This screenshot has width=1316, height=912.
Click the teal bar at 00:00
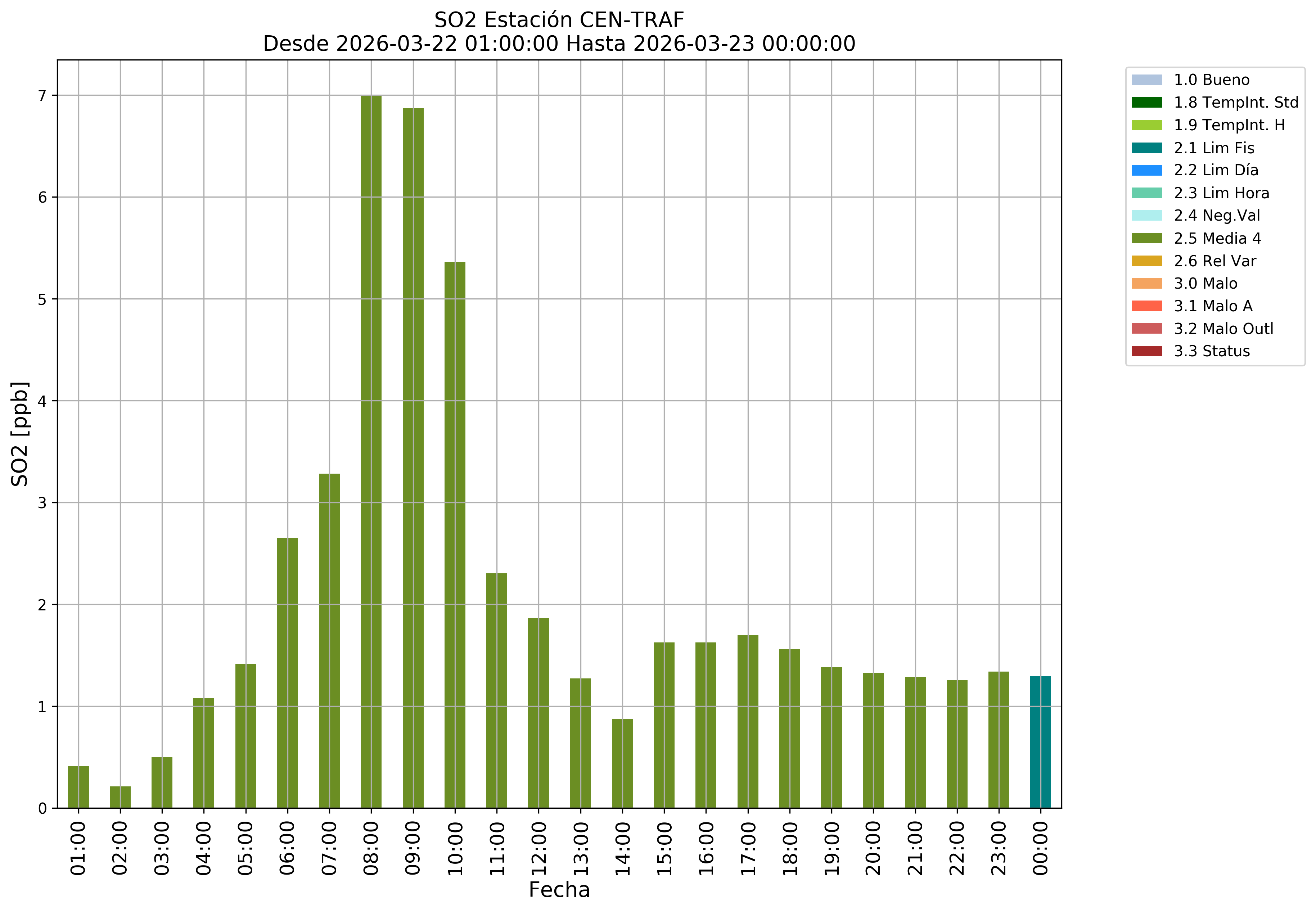(x=1040, y=742)
